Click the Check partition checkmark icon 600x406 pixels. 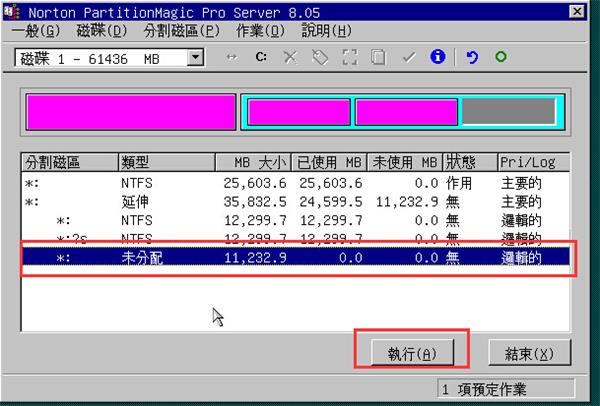click(x=409, y=57)
